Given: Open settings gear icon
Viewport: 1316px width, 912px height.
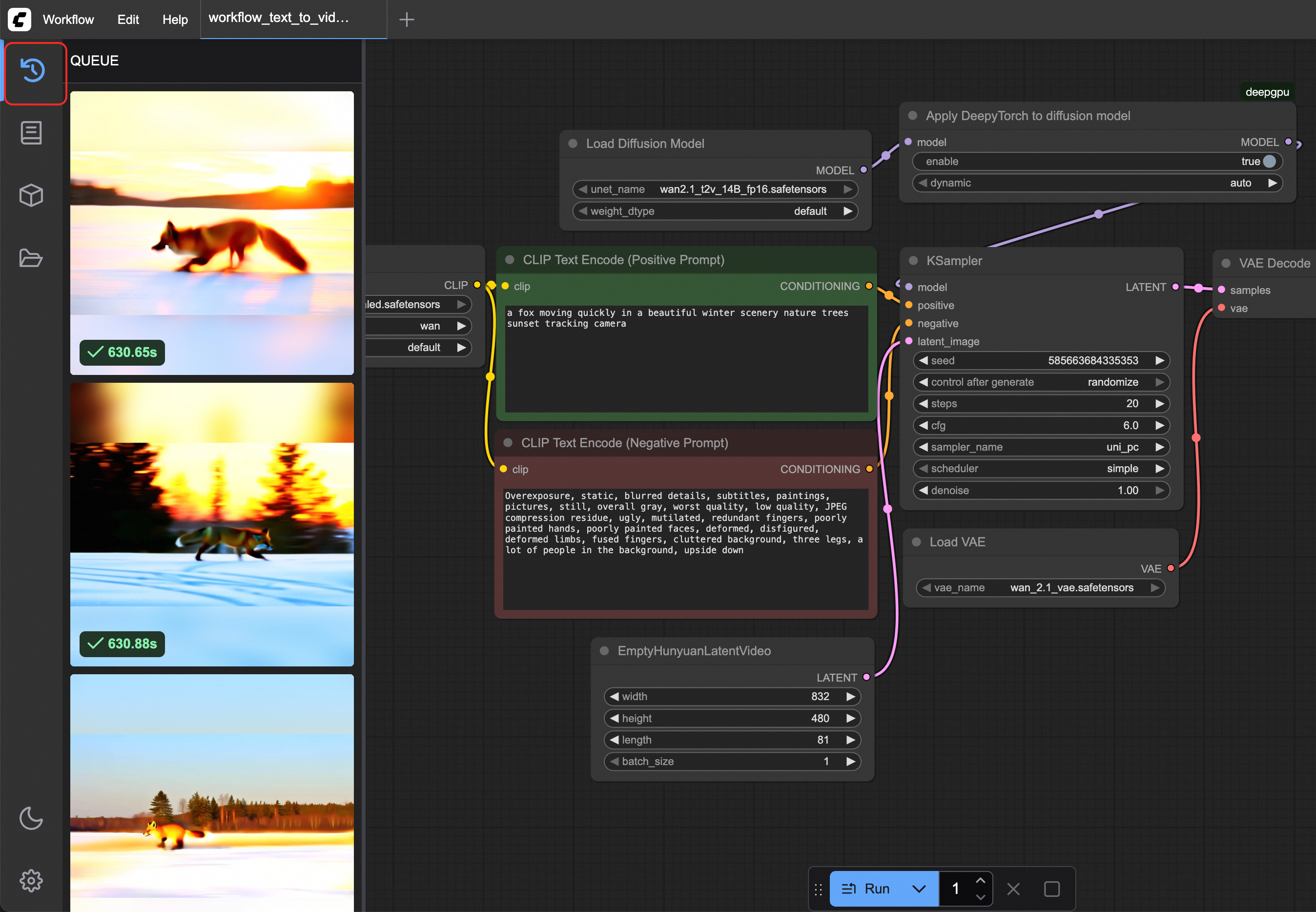Looking at the screenshot, I should 31,880.
